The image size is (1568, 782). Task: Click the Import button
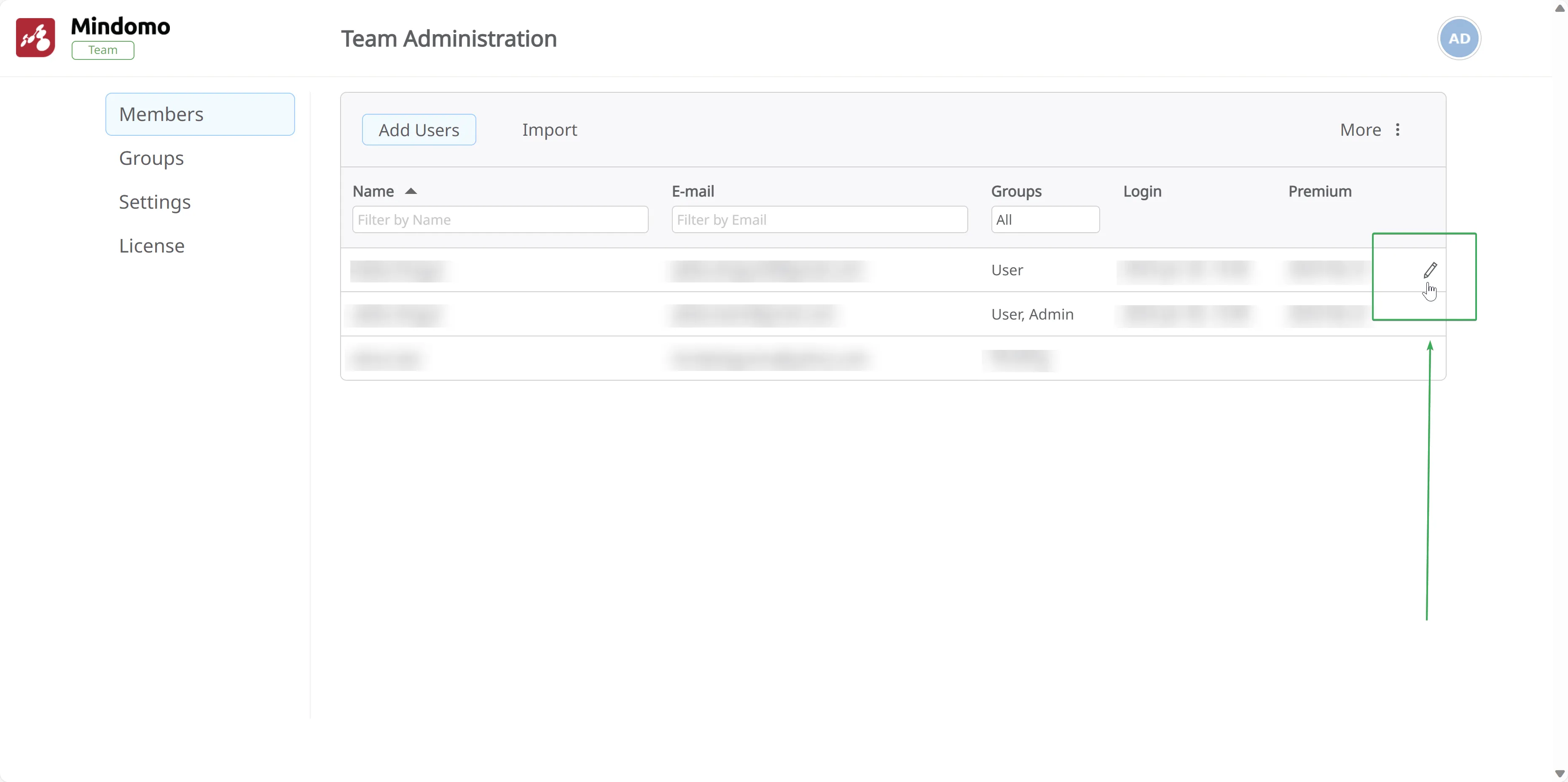pos(549,129)
